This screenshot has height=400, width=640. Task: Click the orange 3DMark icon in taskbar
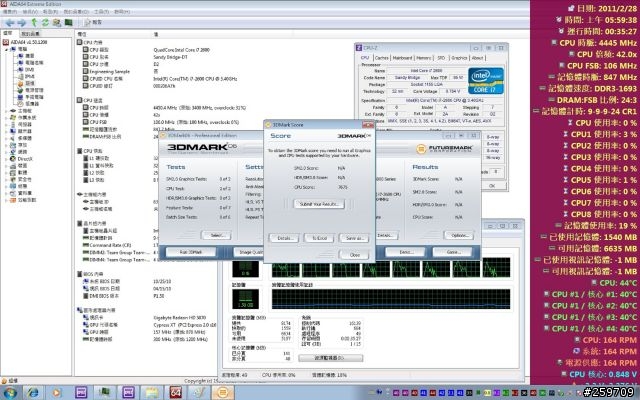pos(223,393)
